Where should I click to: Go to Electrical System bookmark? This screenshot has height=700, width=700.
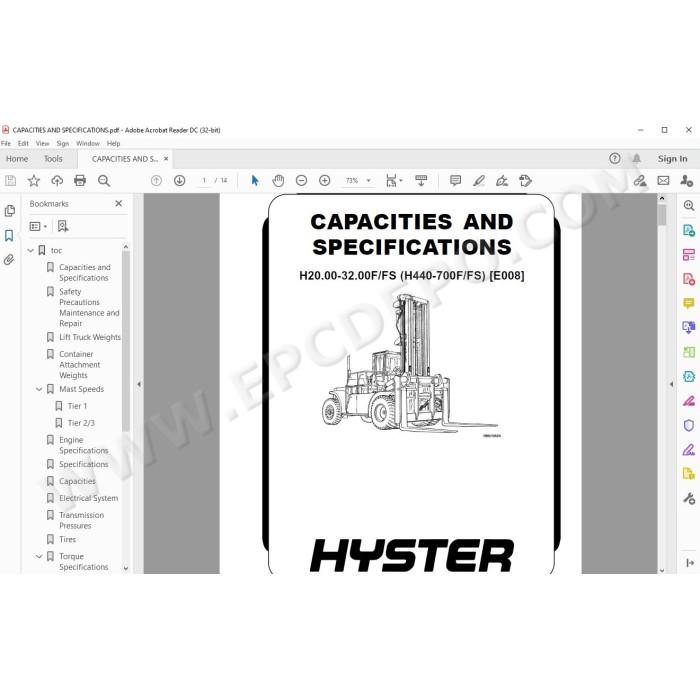point(88,498)
